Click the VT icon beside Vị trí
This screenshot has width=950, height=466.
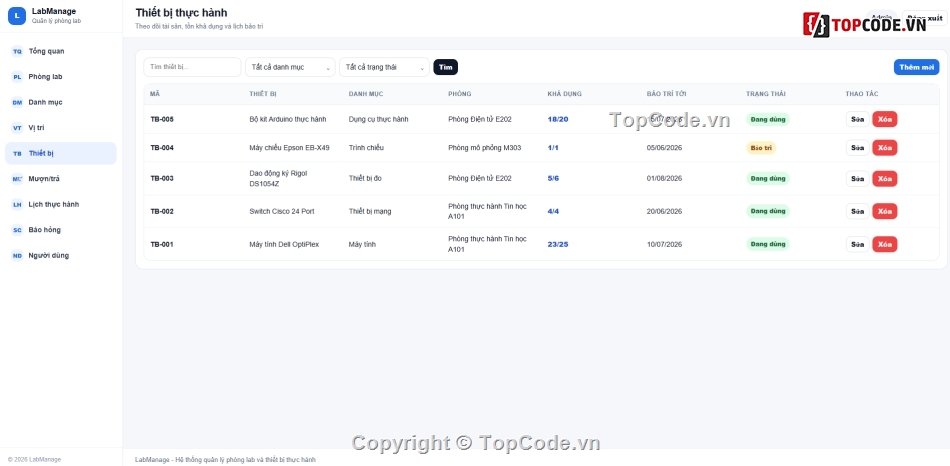(x=18, y=128)
